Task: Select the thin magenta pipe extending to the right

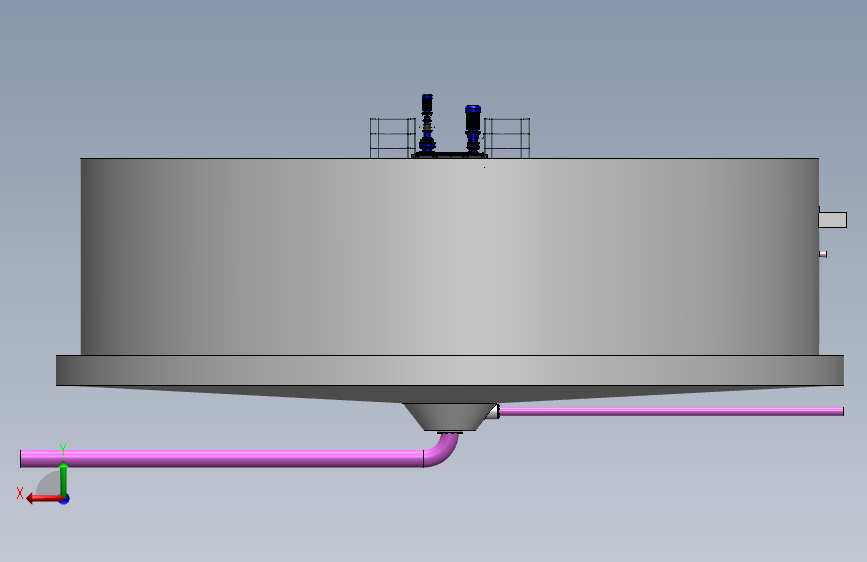Action: (x=671, y=411)
